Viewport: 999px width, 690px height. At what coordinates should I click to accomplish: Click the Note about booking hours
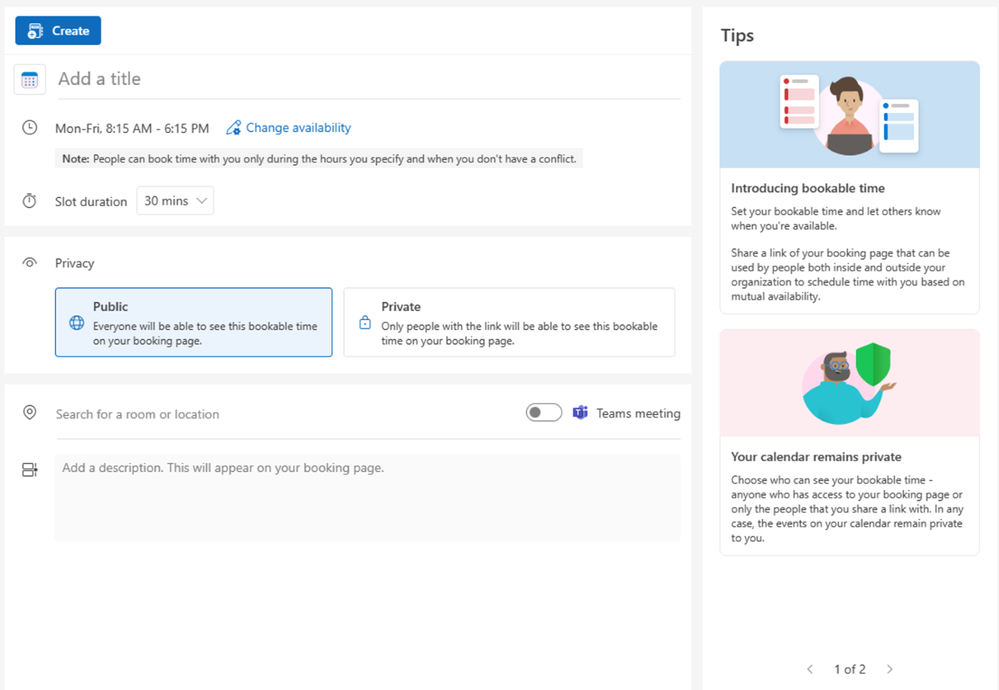[x=319, y=159]
